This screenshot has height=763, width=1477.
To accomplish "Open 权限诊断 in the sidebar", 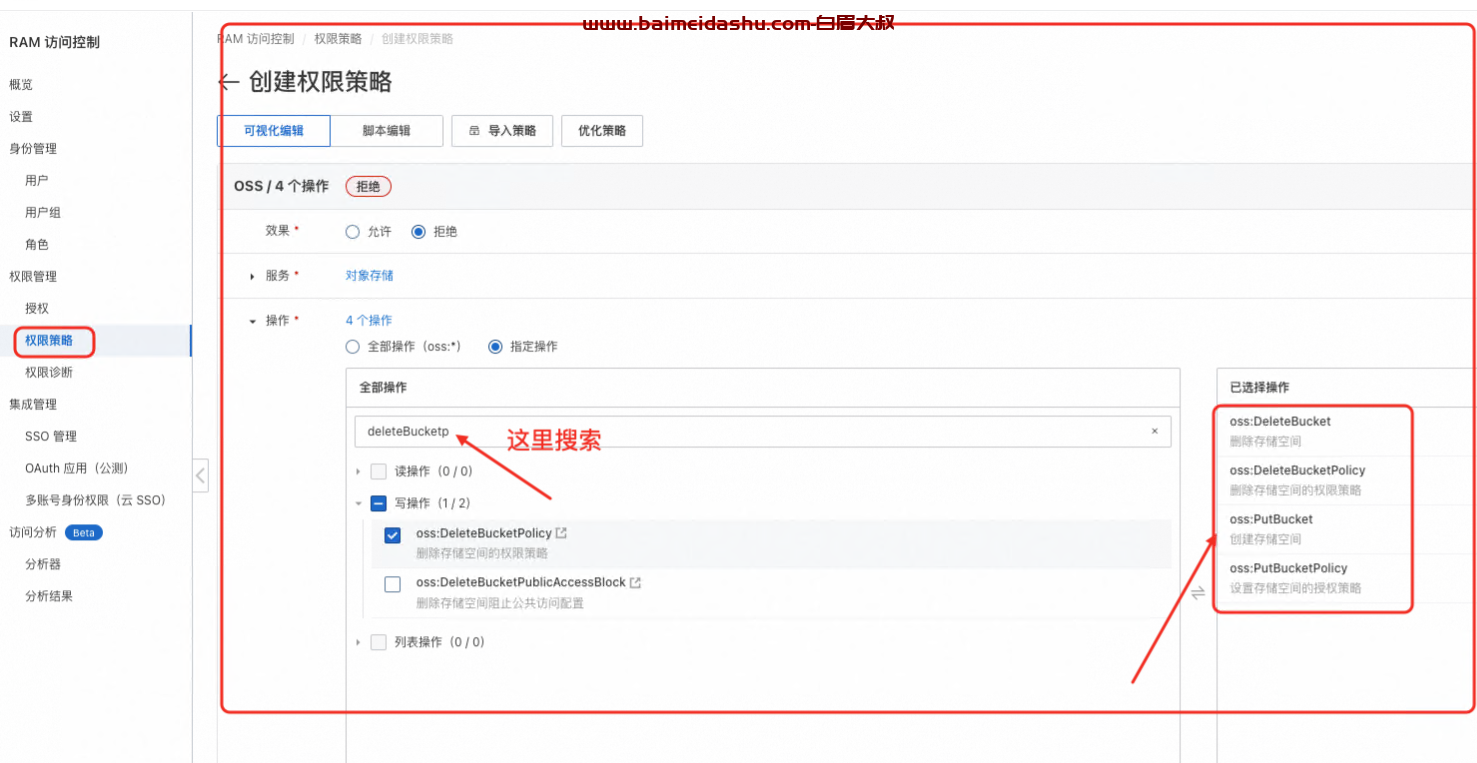I will (x=49, y=372).
